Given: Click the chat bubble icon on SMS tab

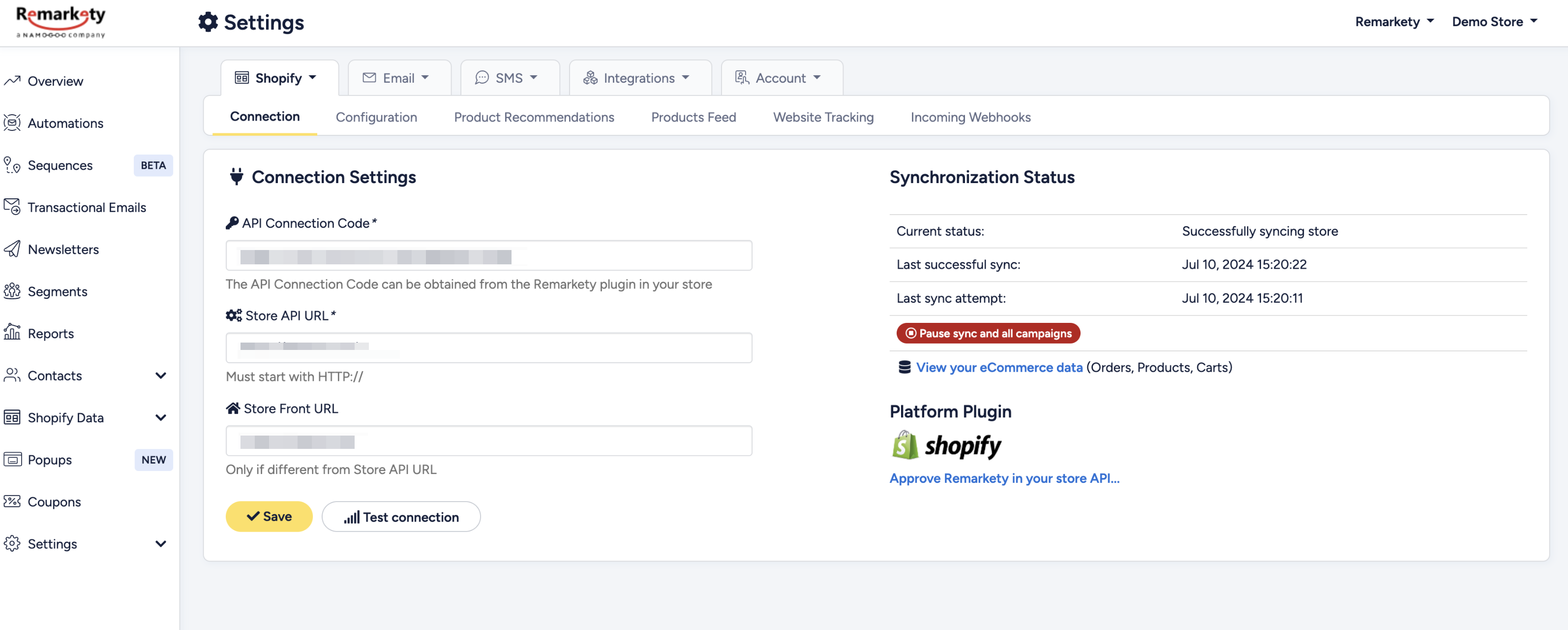Looking at the screenshot, I should click(x=482, y=77).
